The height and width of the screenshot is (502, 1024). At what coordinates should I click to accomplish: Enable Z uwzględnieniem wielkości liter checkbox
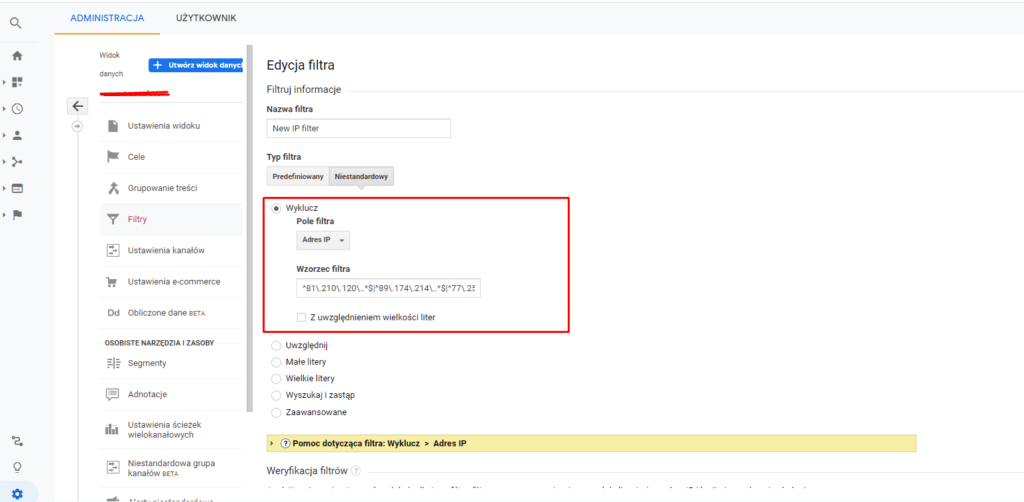coord(302,317)
